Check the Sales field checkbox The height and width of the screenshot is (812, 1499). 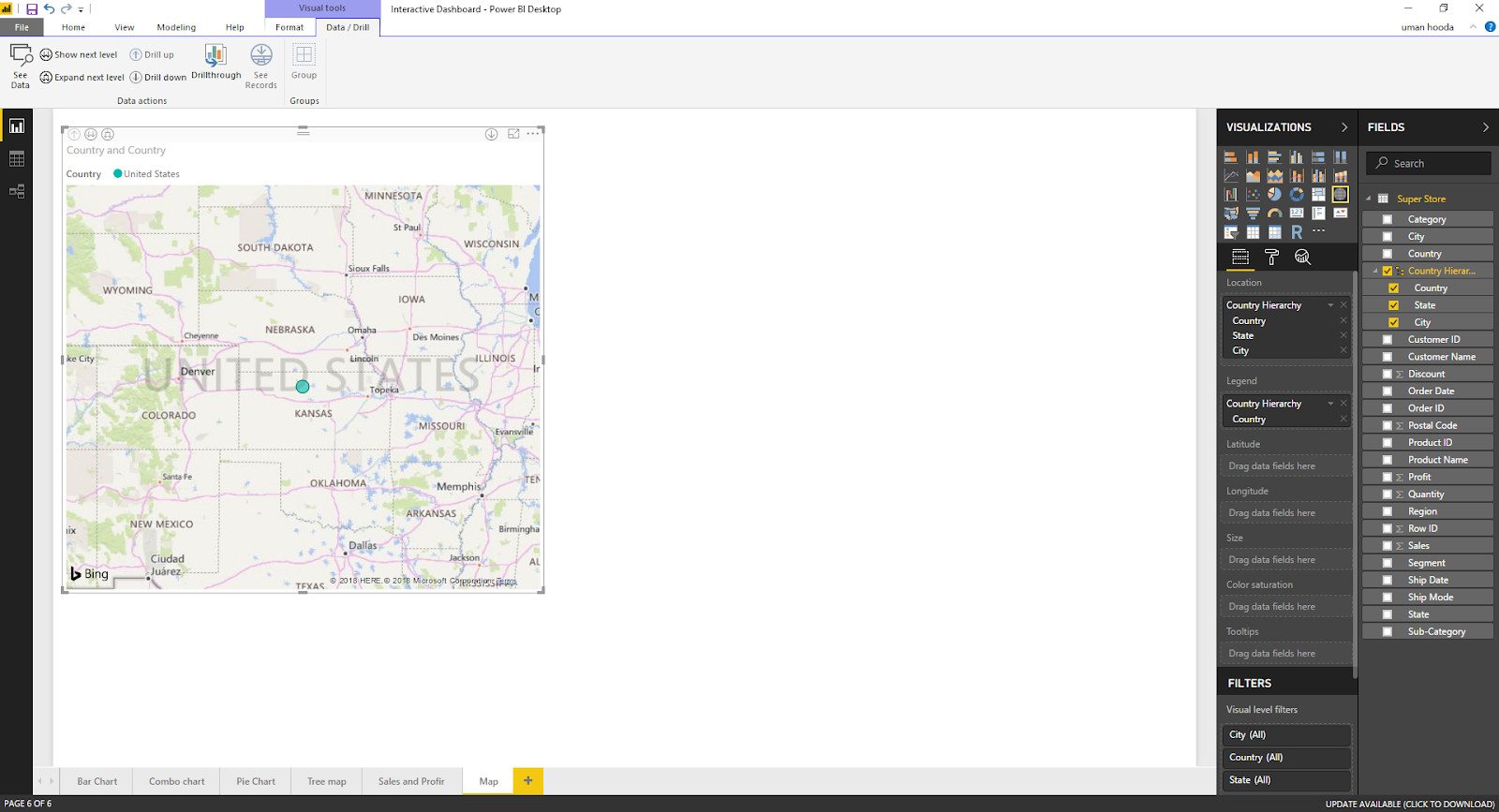tap(1388, 546)
